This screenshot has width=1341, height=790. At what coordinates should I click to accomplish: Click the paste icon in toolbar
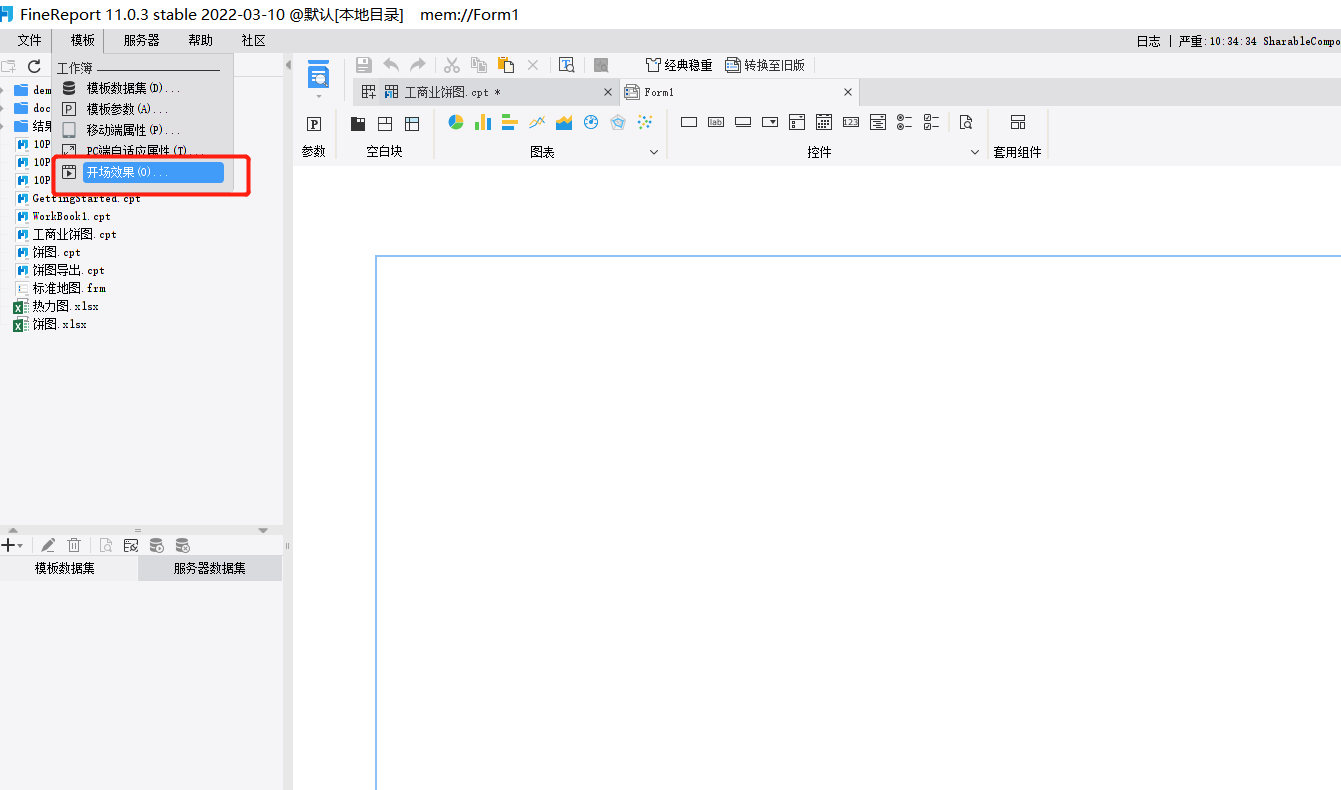tap(506, 65)
